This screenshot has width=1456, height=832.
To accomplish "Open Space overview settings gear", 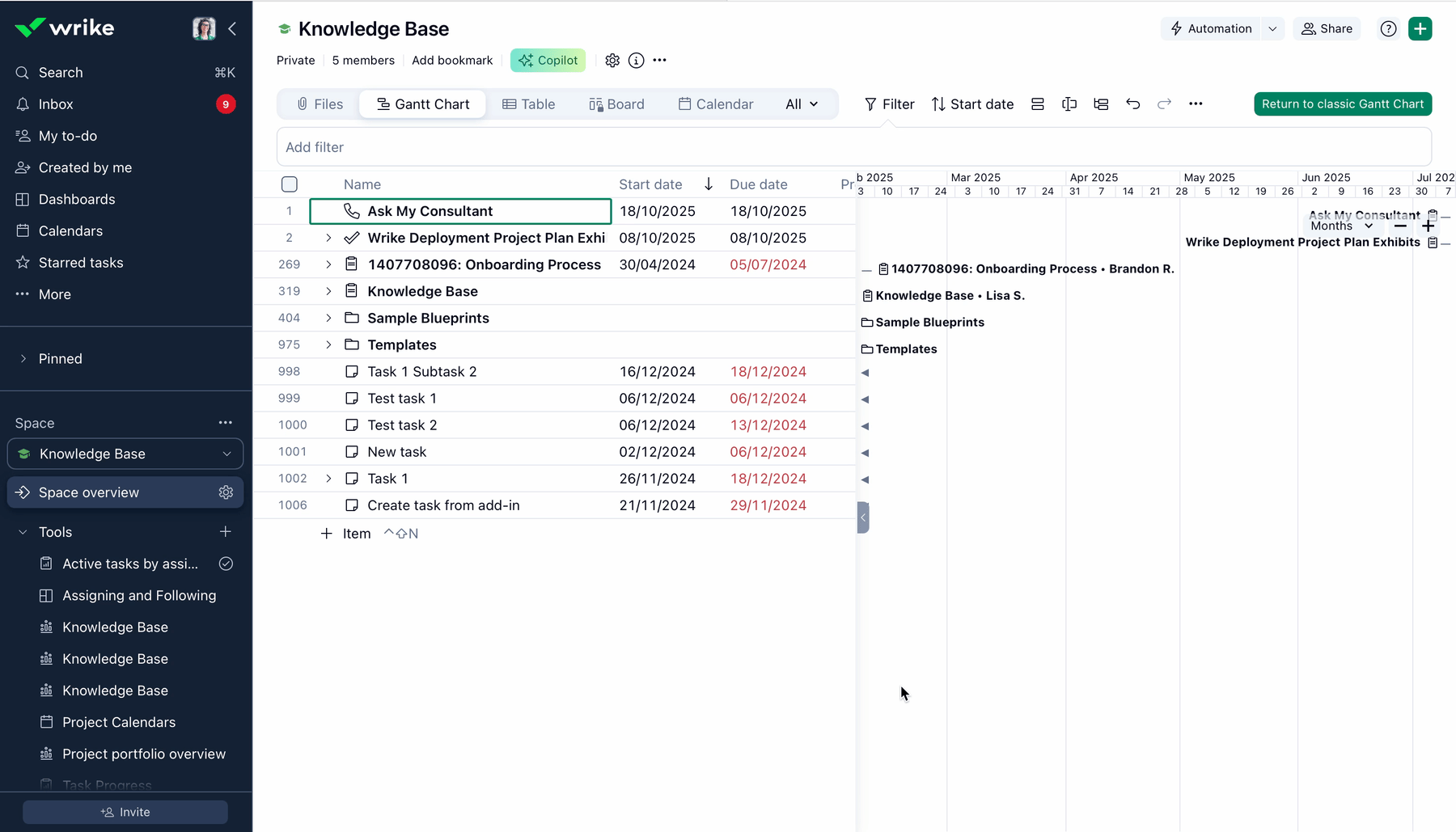I will point(226,492).
